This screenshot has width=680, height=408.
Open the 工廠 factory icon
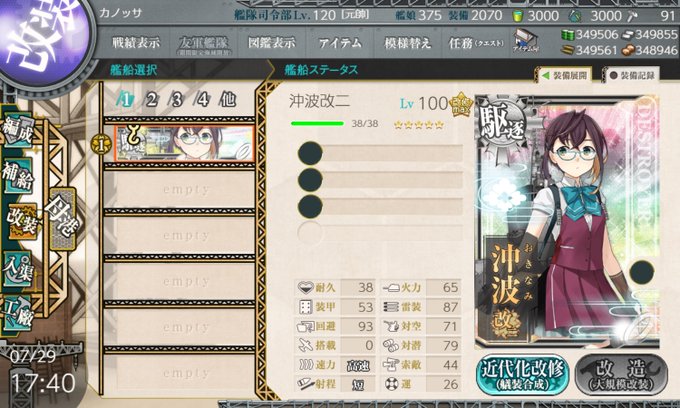tap(17, 313)
